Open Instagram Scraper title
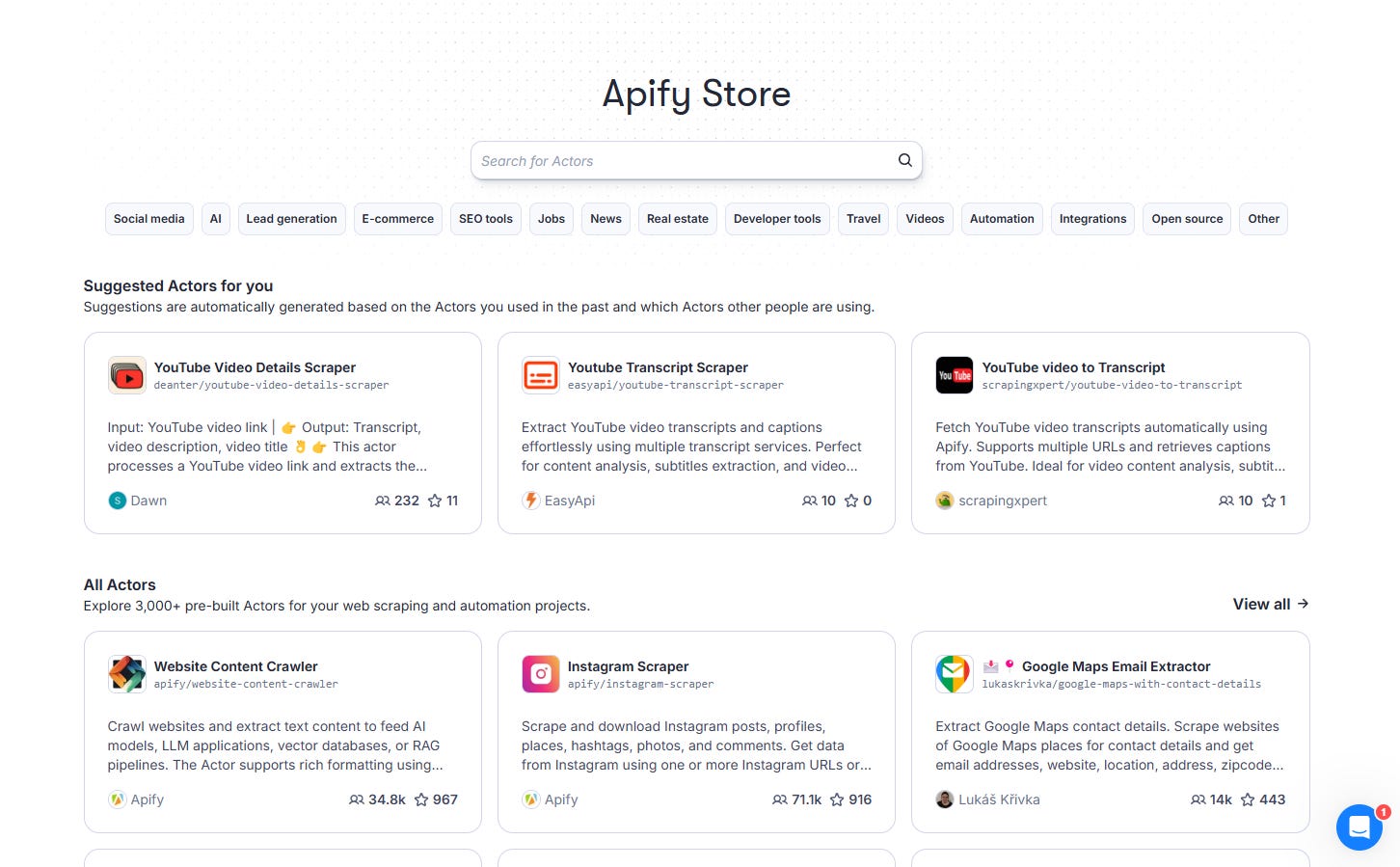The height and width of the screenshot is (867, 1400). point(628,666)
